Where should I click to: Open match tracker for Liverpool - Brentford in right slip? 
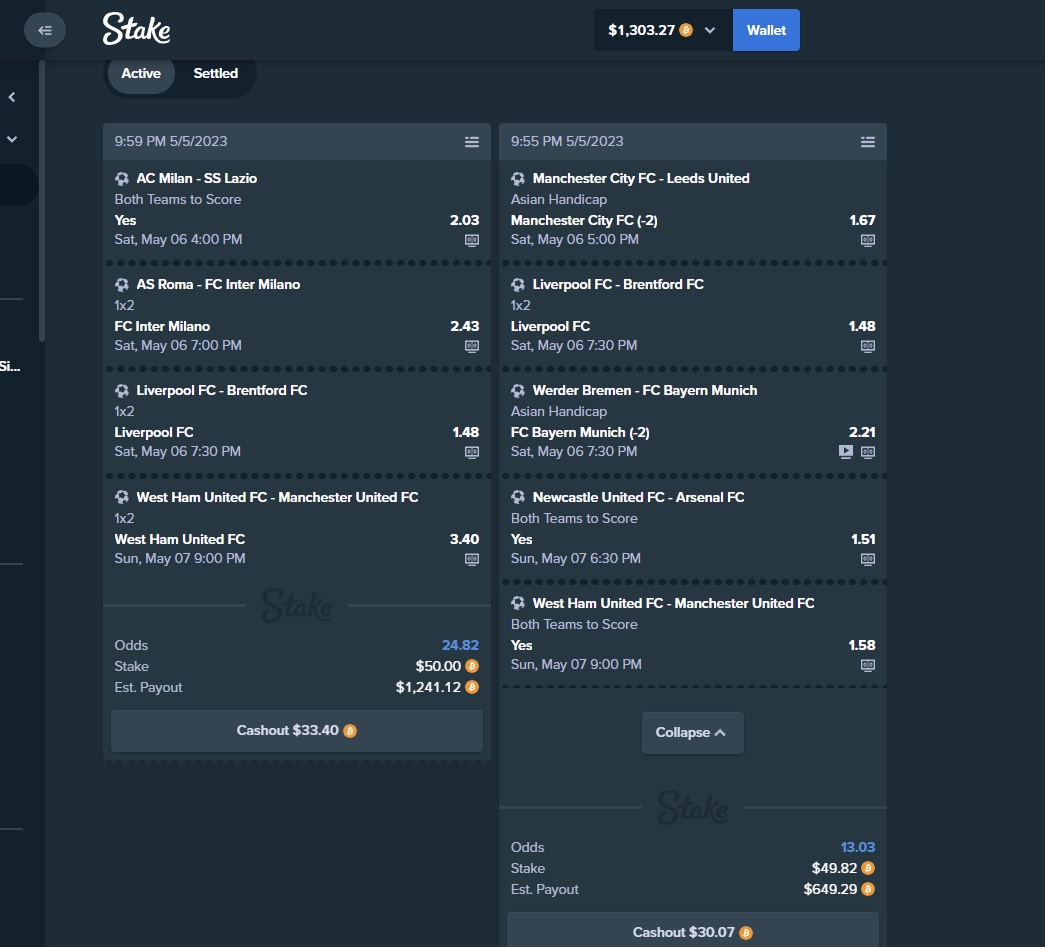(868, 346)
